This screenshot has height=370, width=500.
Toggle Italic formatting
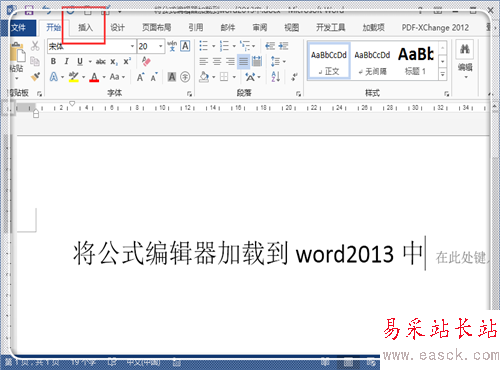click(66, 62)
